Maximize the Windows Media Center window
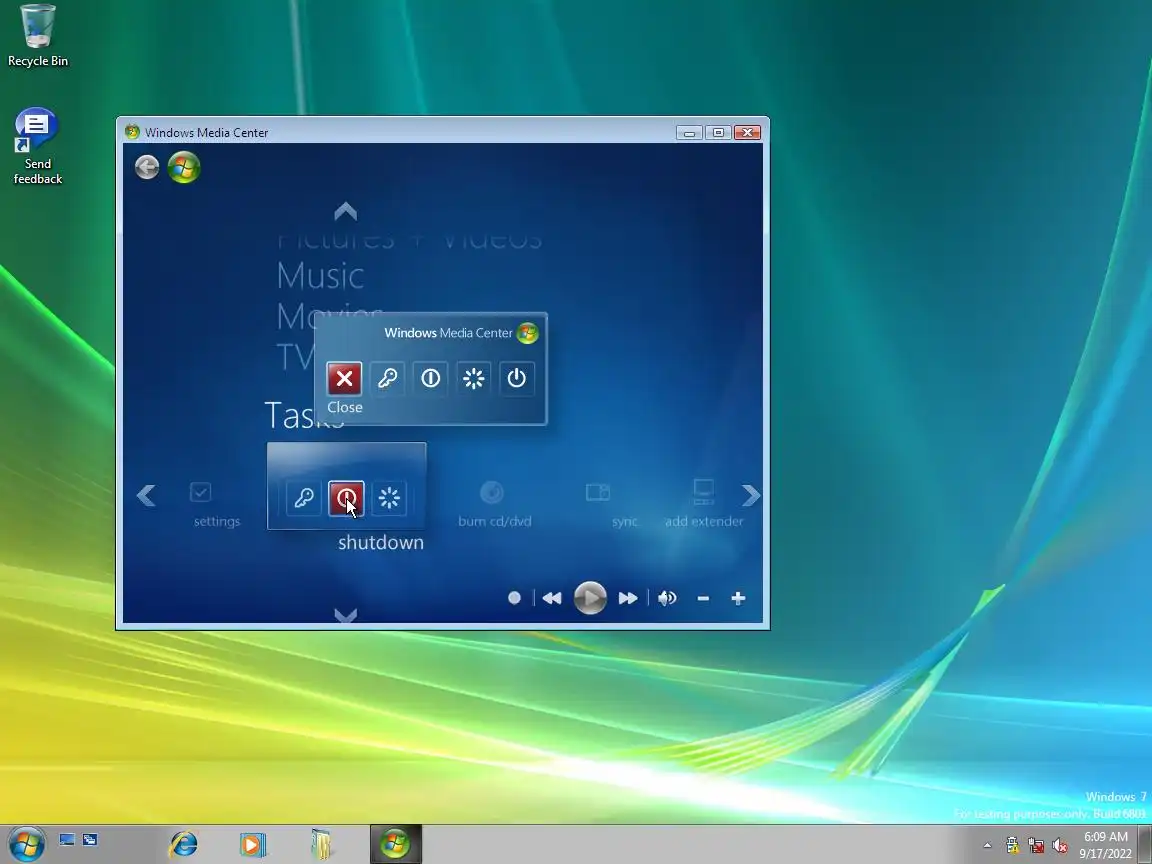Screen dimensions: 1152x864 click(x=718, y=132)
